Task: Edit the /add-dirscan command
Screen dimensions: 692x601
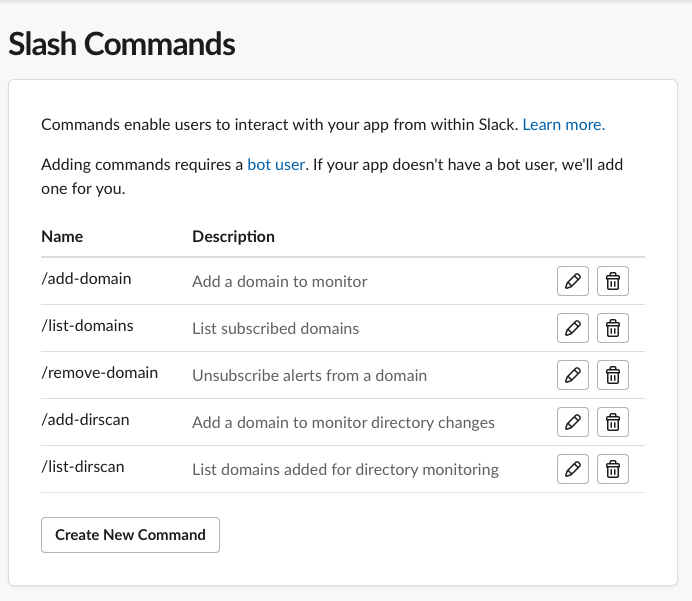Action: [x=573, y=422]
